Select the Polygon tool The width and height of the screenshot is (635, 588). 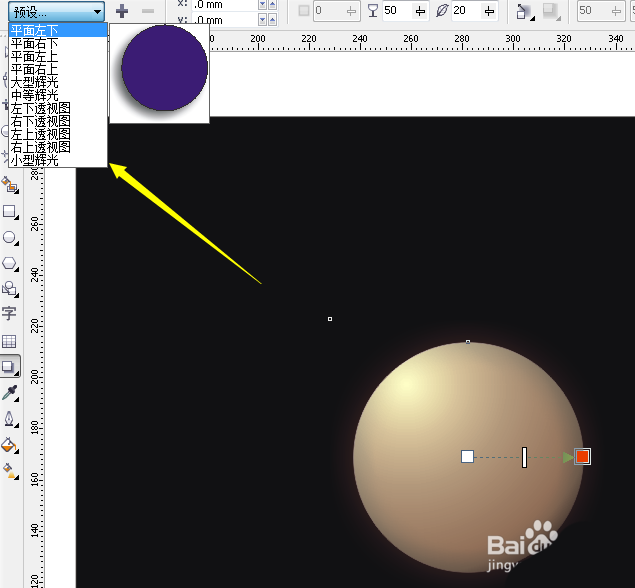(10, 264)
